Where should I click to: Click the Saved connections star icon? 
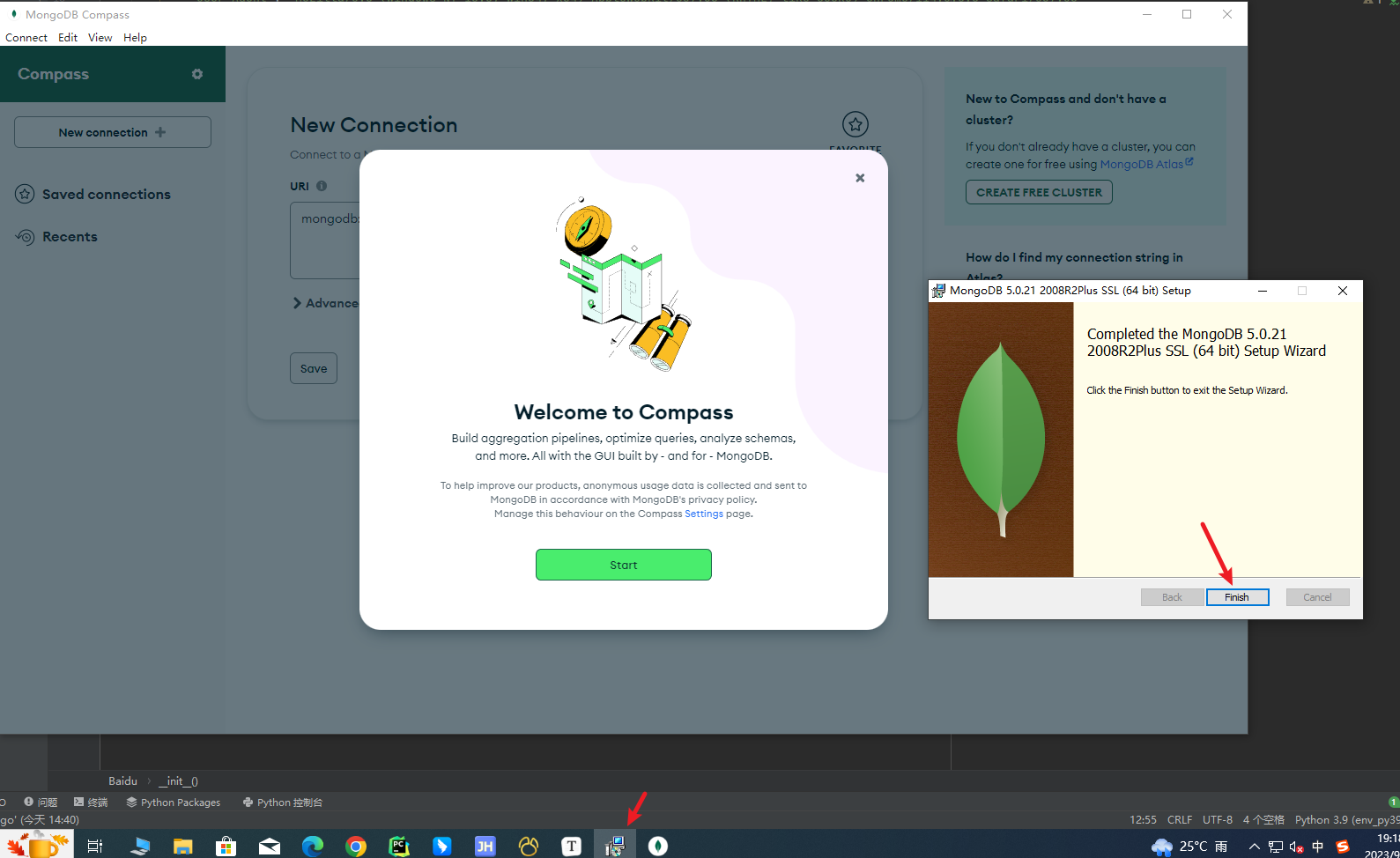pyautogui.click(x=25, y=194)
